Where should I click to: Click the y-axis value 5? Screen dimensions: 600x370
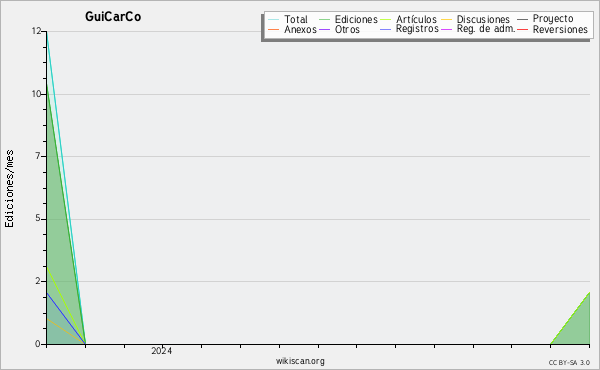click(38, 218)
